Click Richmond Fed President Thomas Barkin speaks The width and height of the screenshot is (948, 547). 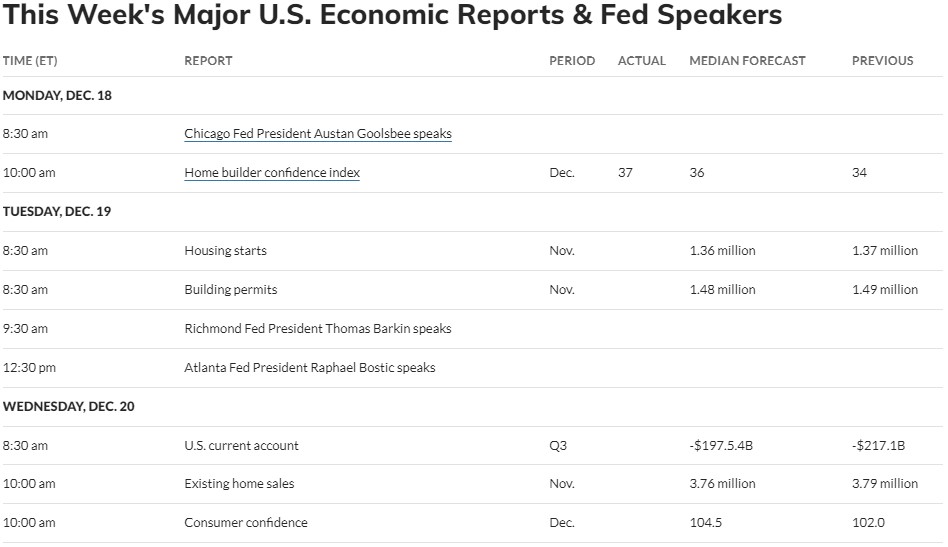[x=318, y=329]
